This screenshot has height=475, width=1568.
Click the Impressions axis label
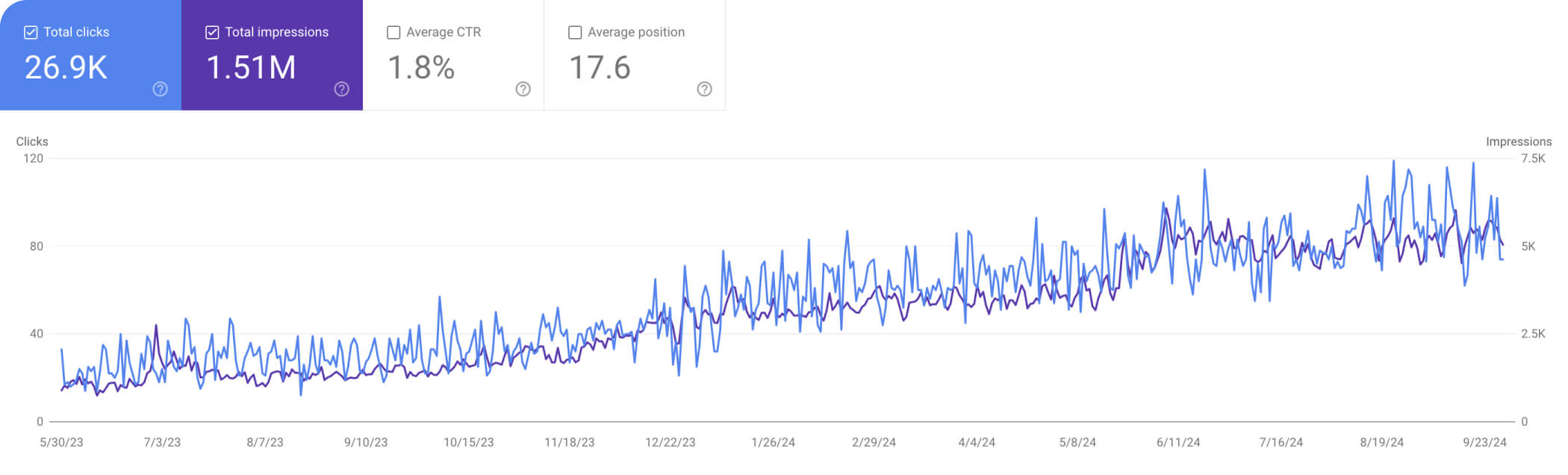[1518, 141]
